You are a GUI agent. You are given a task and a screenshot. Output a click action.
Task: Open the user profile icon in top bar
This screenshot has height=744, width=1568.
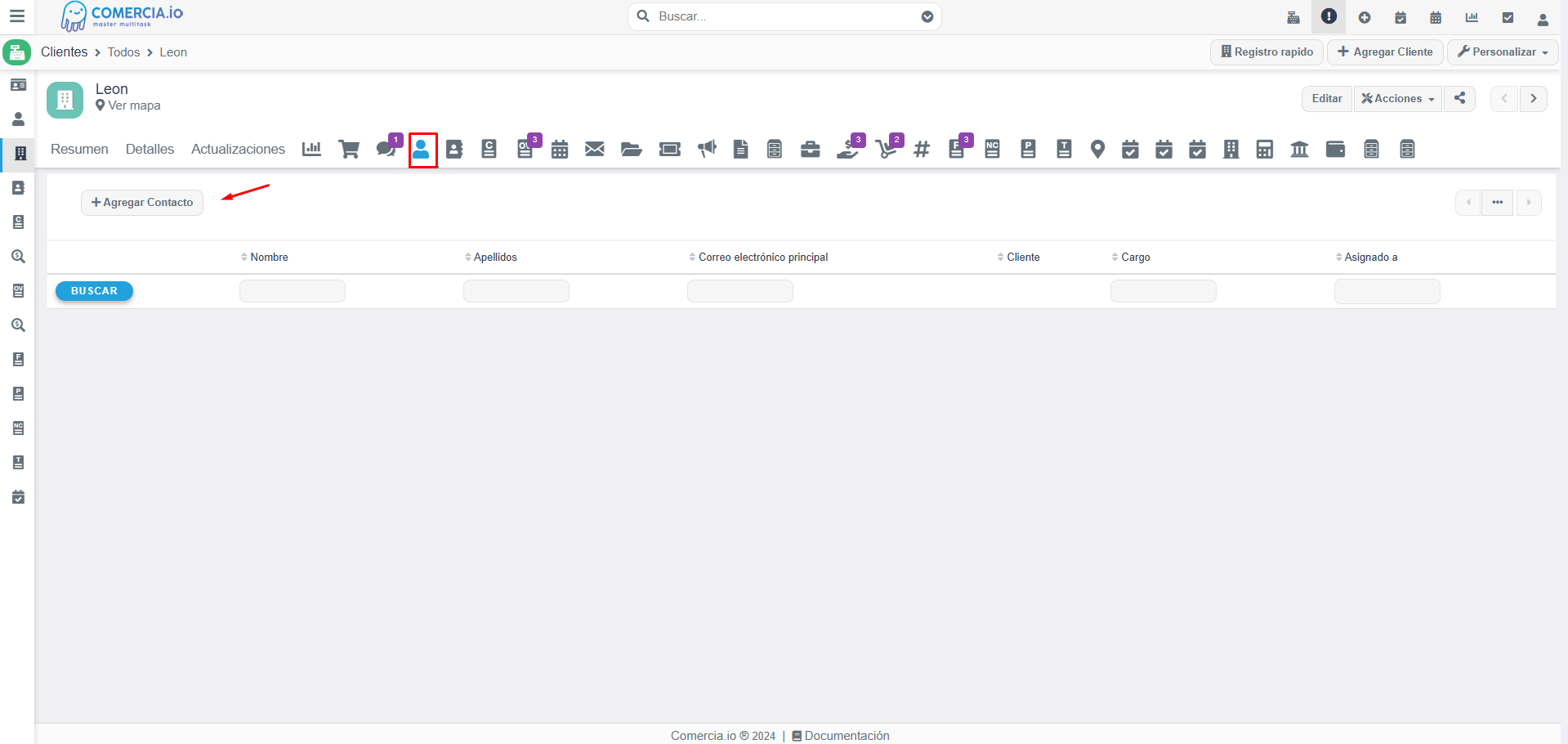click(x=1543, y=19)
